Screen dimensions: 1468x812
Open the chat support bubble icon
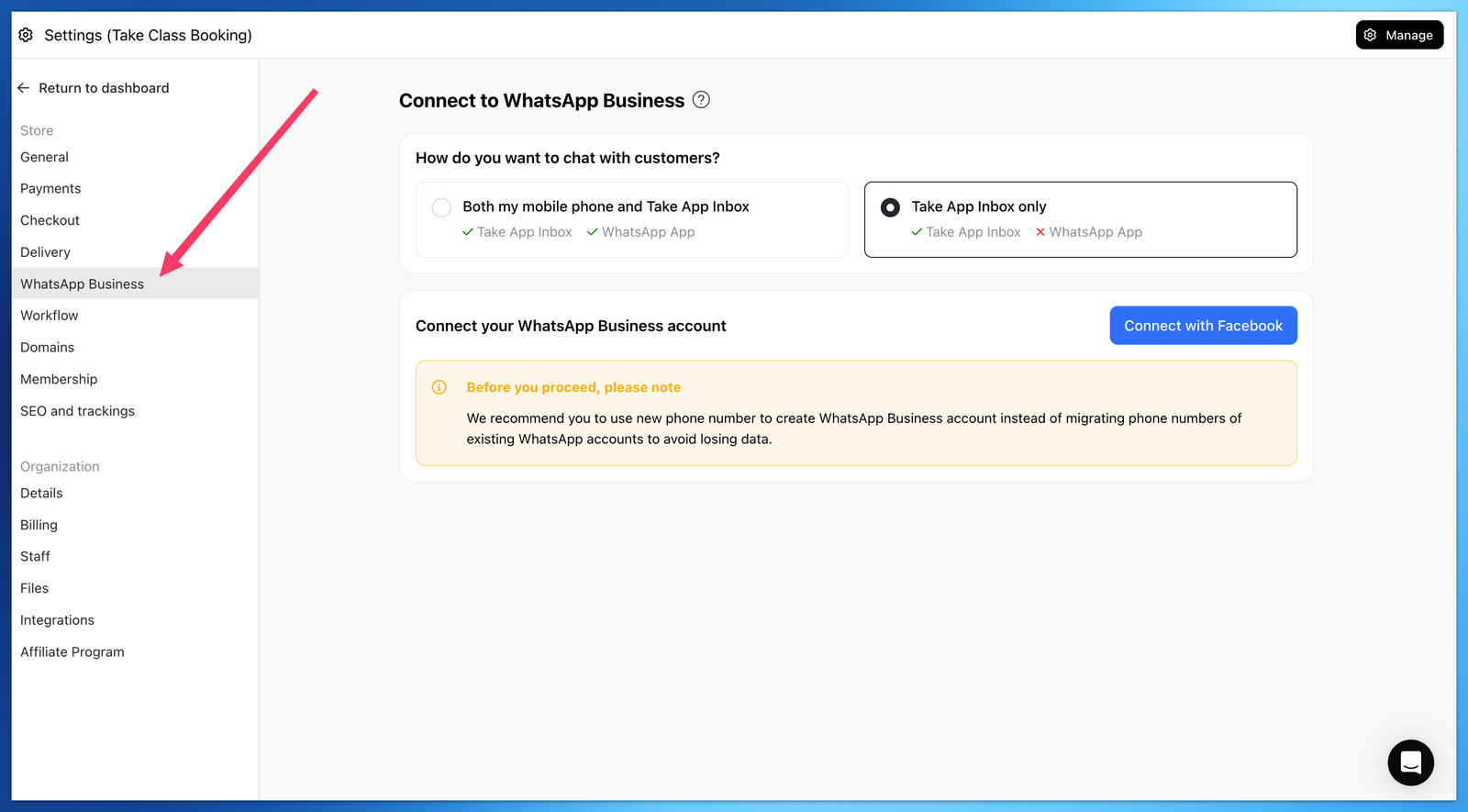(x=1410, y=762)
